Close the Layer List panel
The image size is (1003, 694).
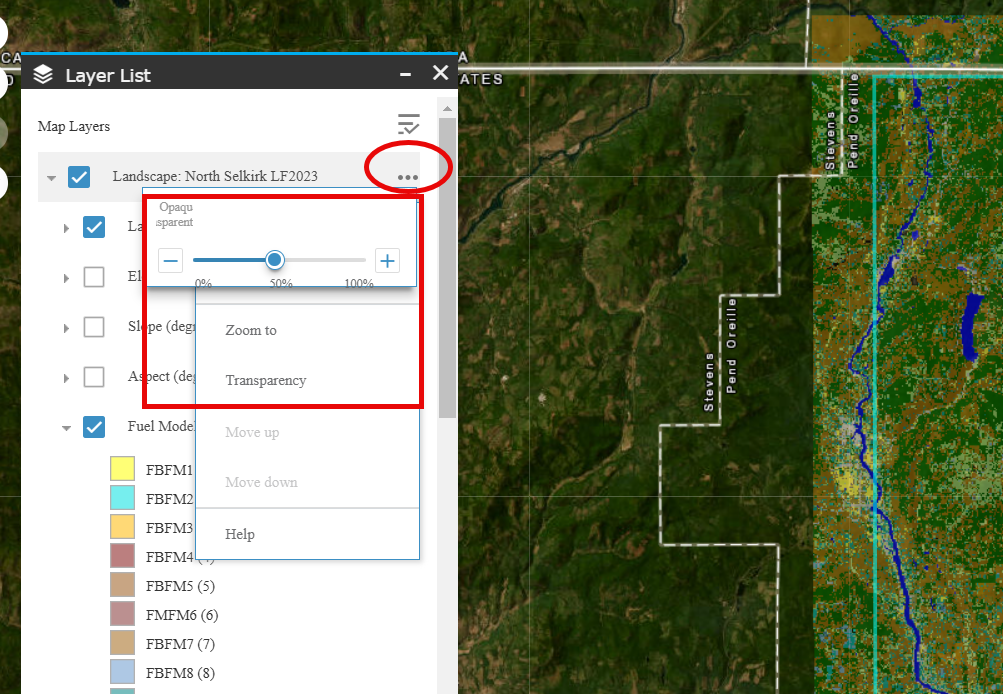440,73
